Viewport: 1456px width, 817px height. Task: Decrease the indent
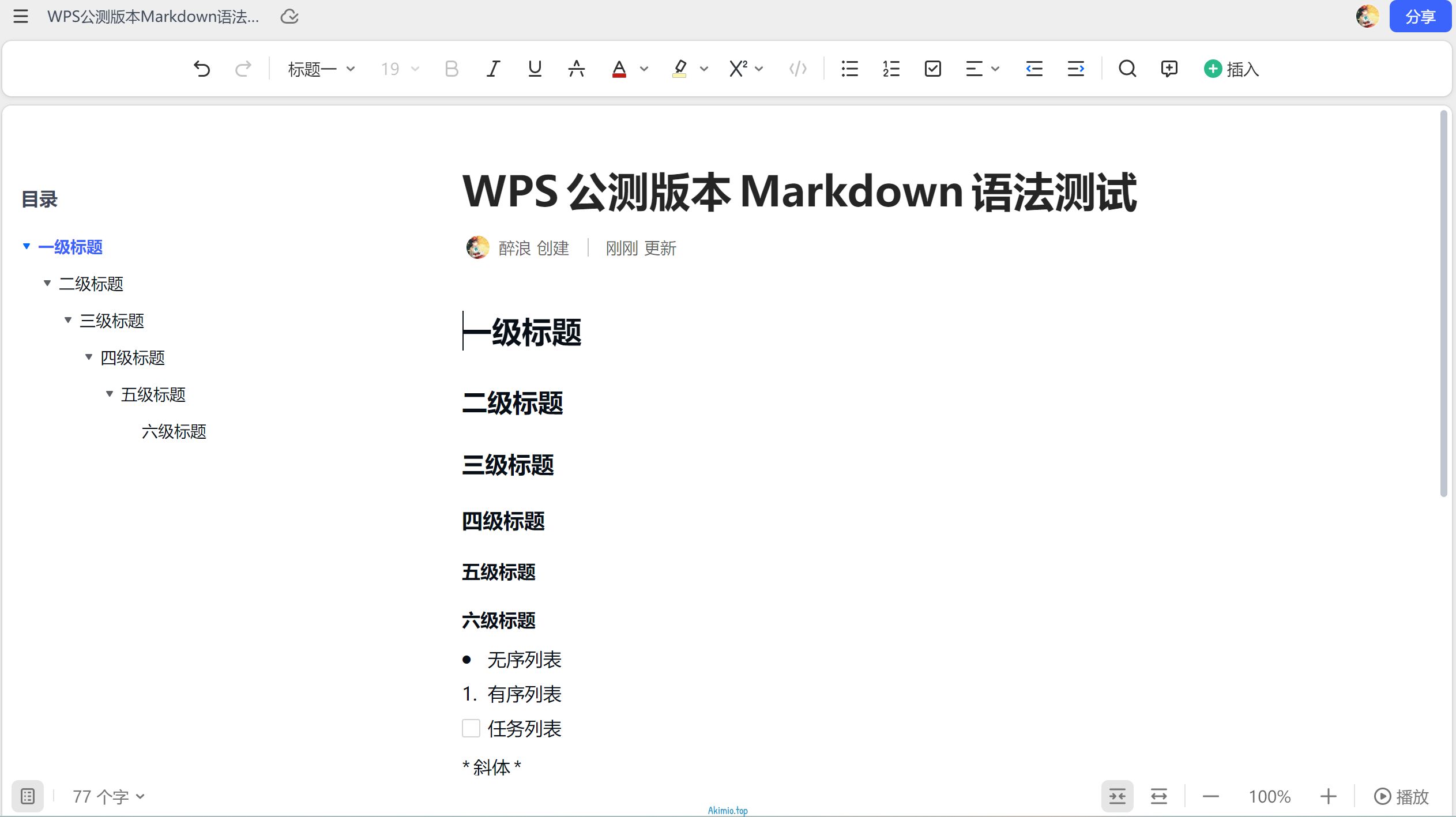point(1034,69)
